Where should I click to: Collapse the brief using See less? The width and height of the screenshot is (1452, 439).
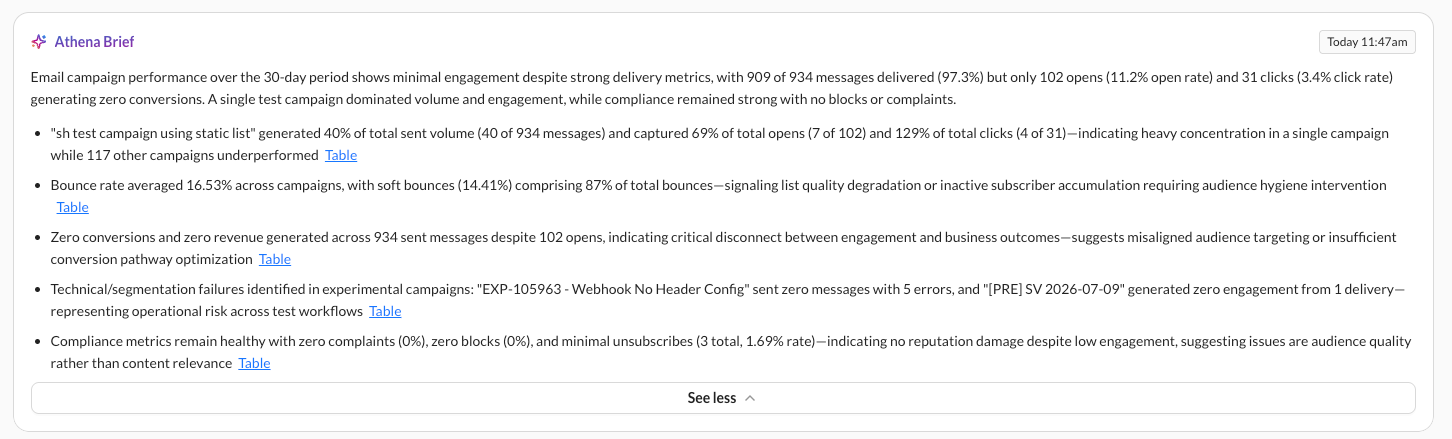723,398
